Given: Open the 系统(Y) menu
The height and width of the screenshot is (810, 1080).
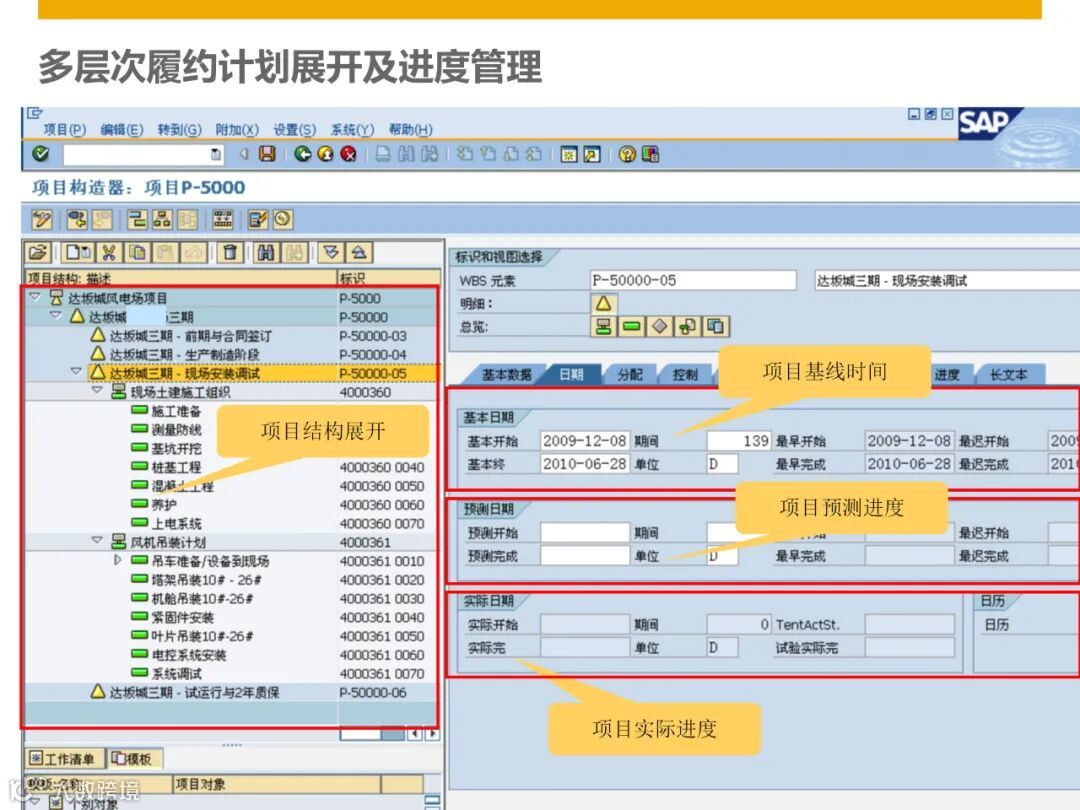Looking at the screenshot, I should pyautogui.click(x=352, y=129).
